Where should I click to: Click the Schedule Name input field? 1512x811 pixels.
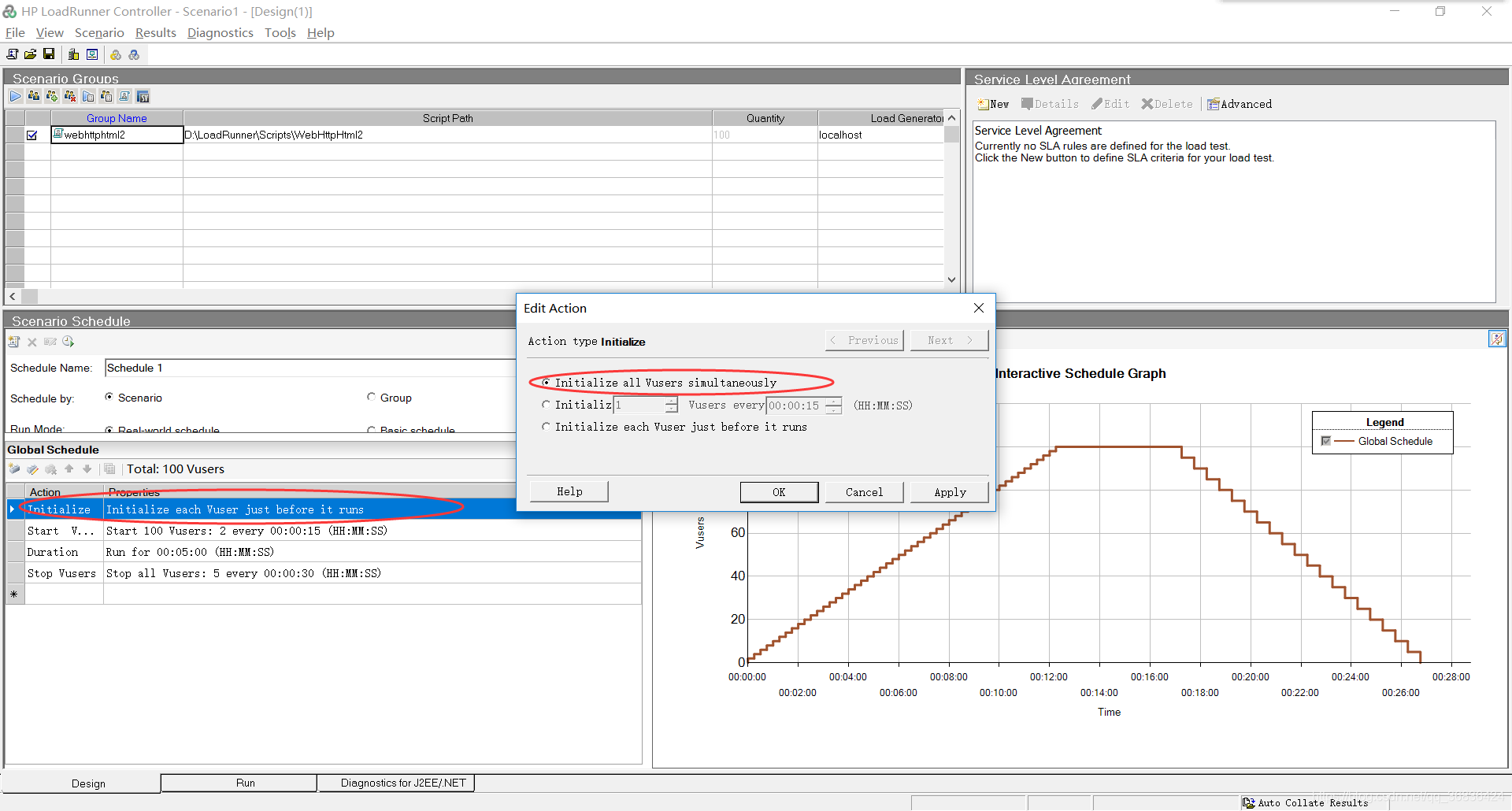309,368
